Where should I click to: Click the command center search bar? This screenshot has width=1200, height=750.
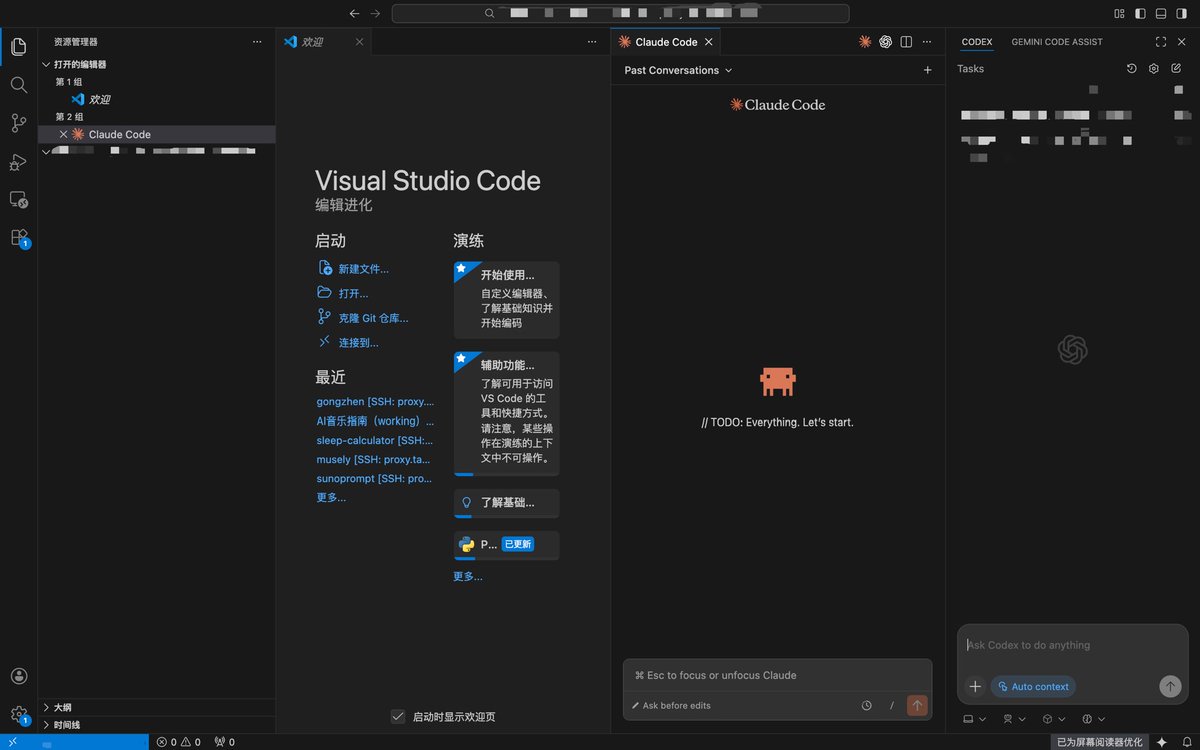(x=620, y=13)
